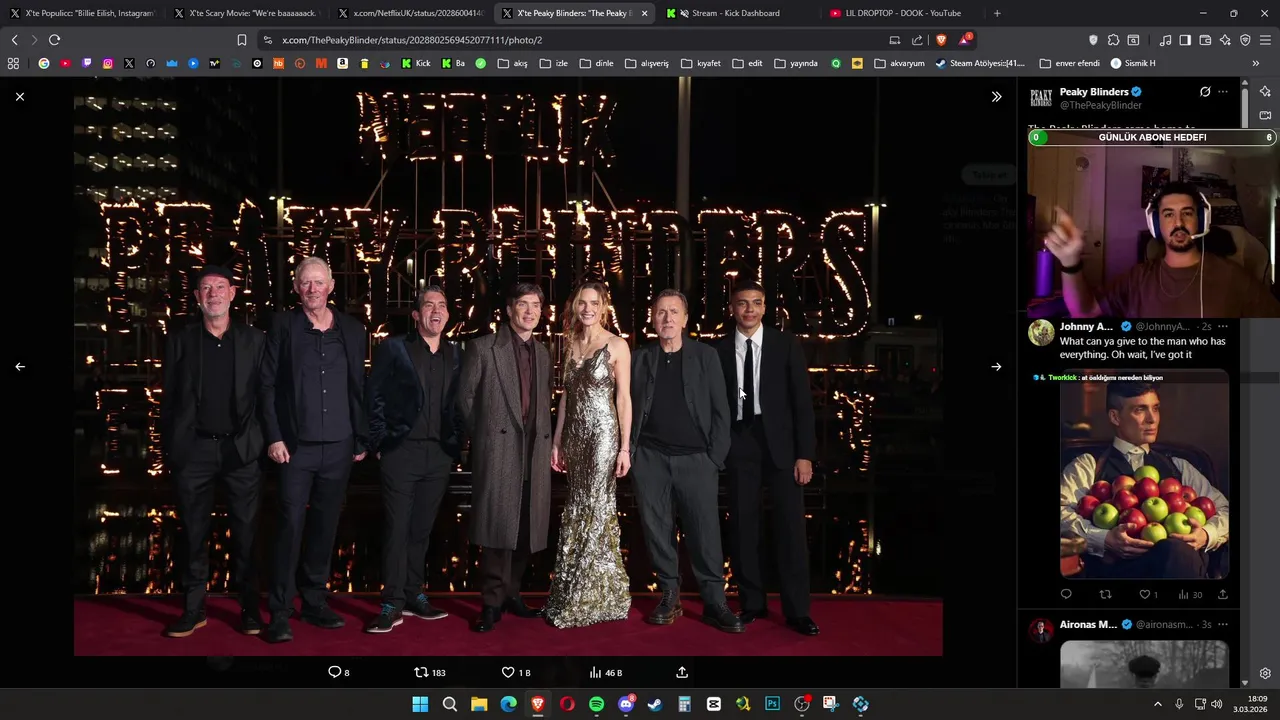Expand the kıyafet bookmarks folder

(x=701, y=63)
